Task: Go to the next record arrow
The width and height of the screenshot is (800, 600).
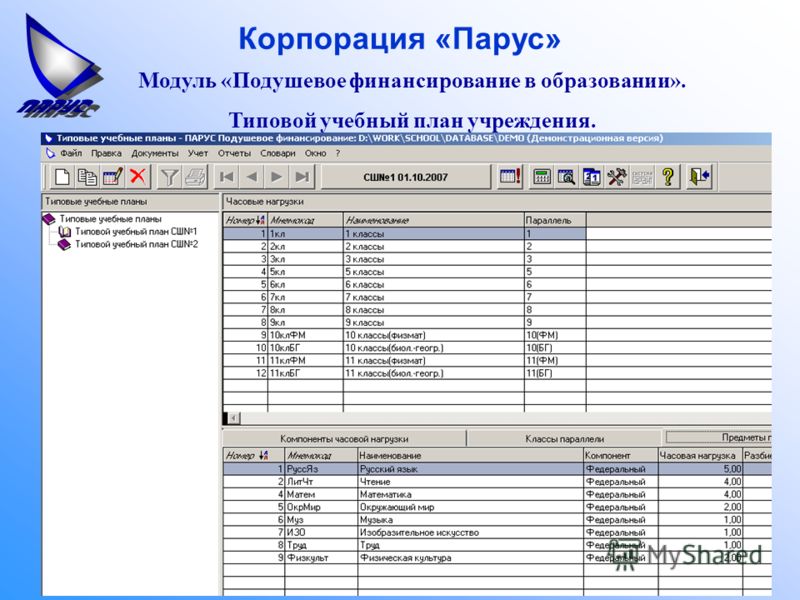Action: pyautogui.click(x=277, y=177)
